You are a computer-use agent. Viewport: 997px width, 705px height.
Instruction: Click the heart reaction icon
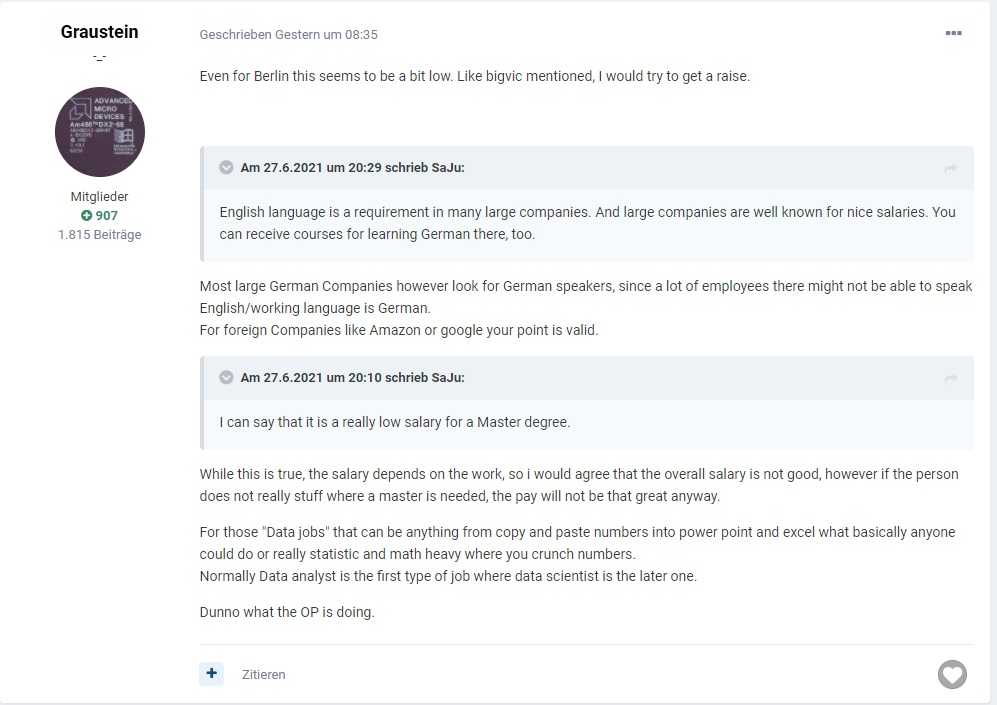(x=952, y=674)
